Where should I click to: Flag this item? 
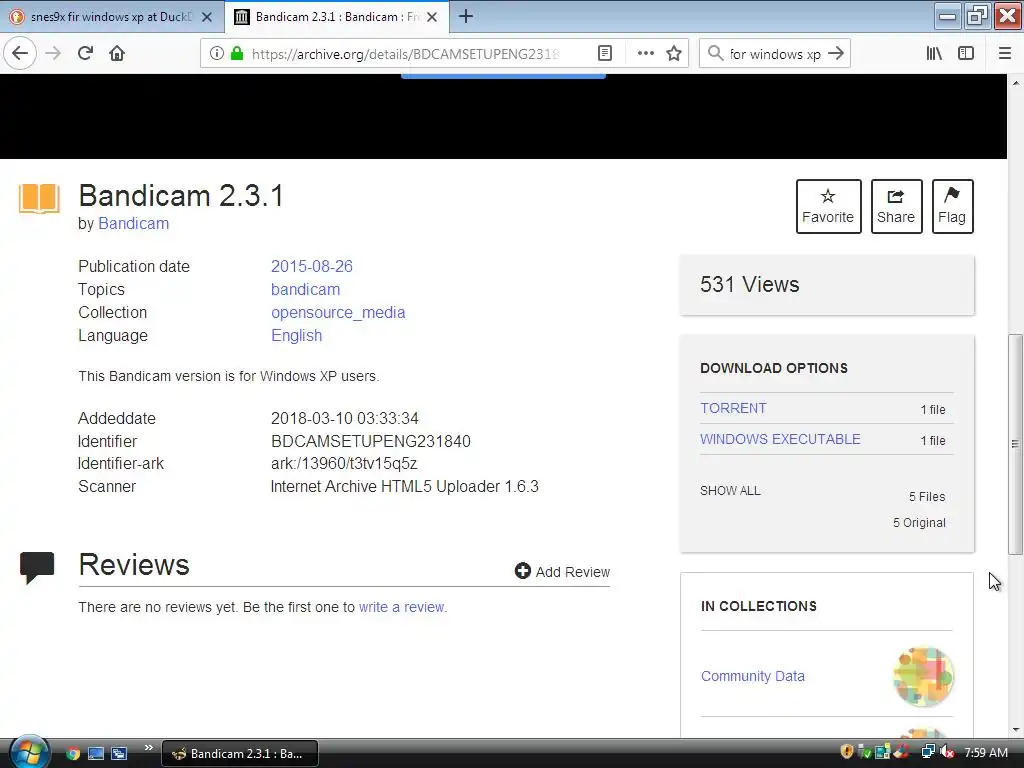pos(952,206)
